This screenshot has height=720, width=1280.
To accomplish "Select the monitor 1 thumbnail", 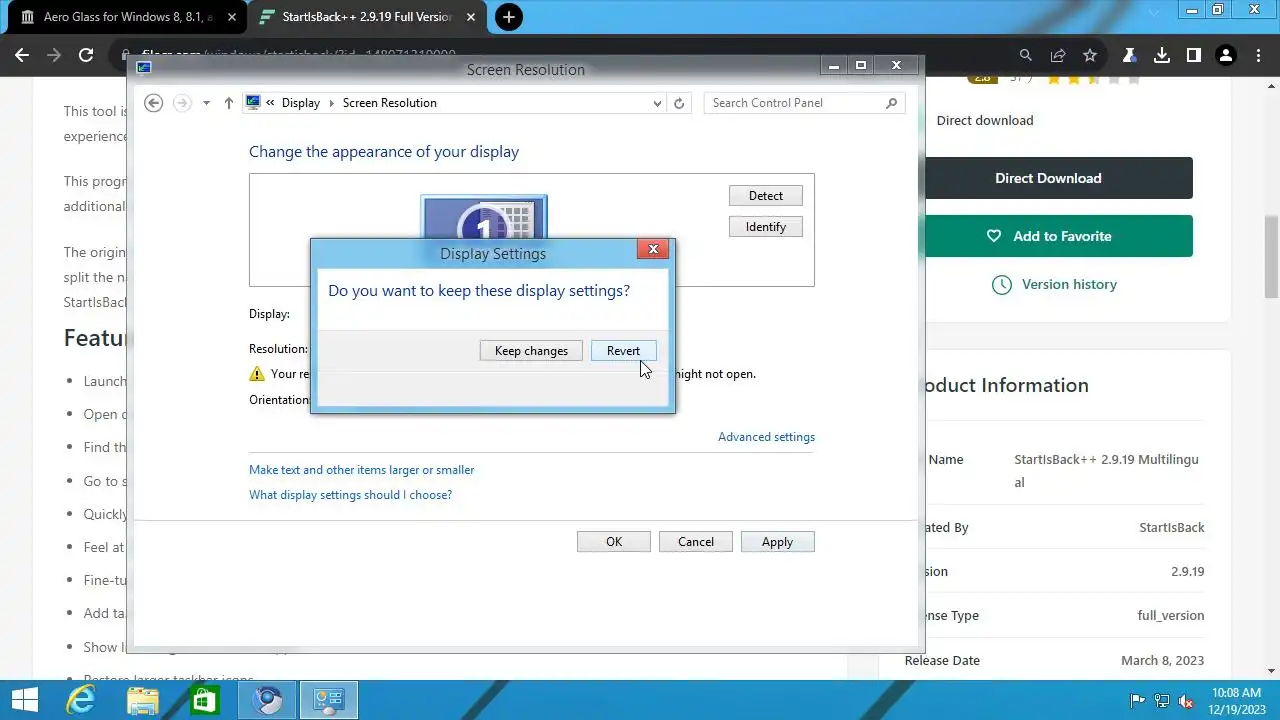I will click(x=484, y=216).
